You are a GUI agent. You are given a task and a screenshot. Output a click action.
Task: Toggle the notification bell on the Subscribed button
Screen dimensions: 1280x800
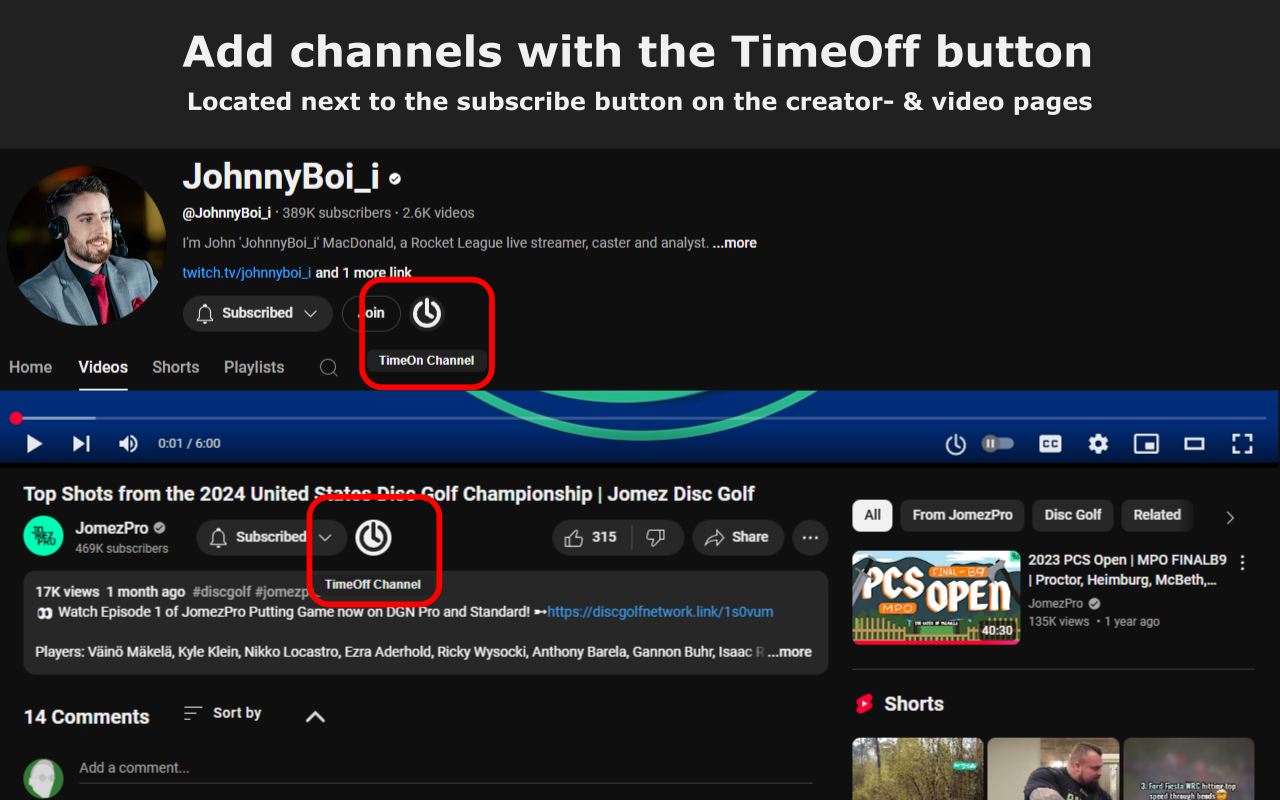(205, 313)
